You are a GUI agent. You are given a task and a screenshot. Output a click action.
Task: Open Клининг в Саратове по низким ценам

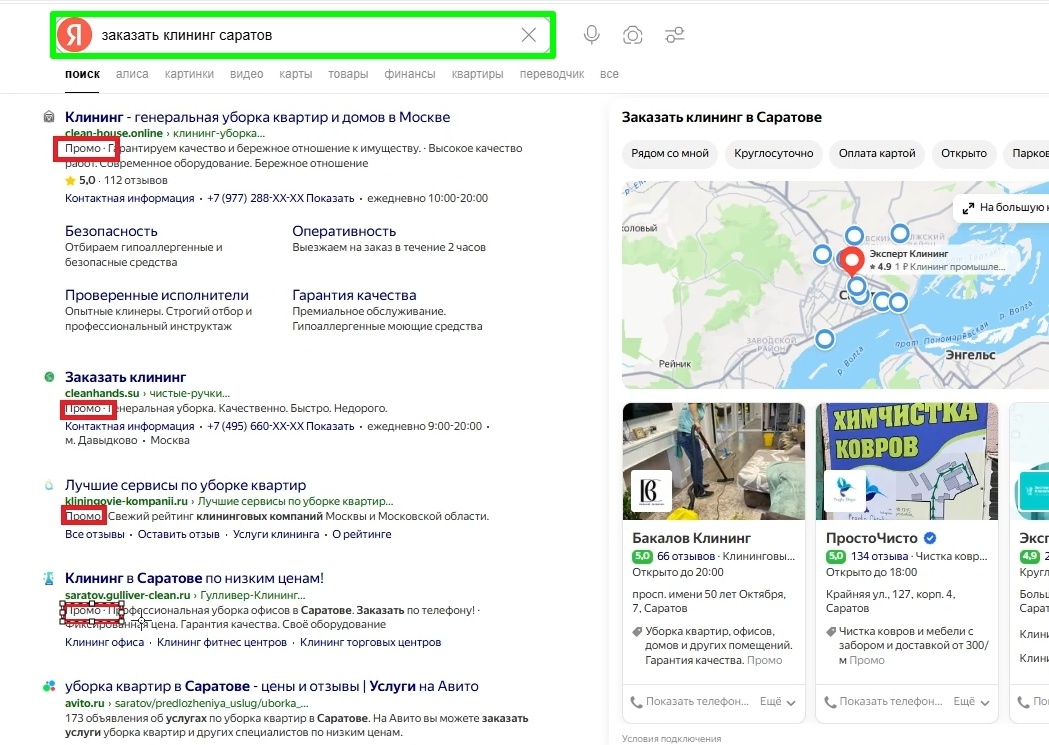(x=194, y=578)
